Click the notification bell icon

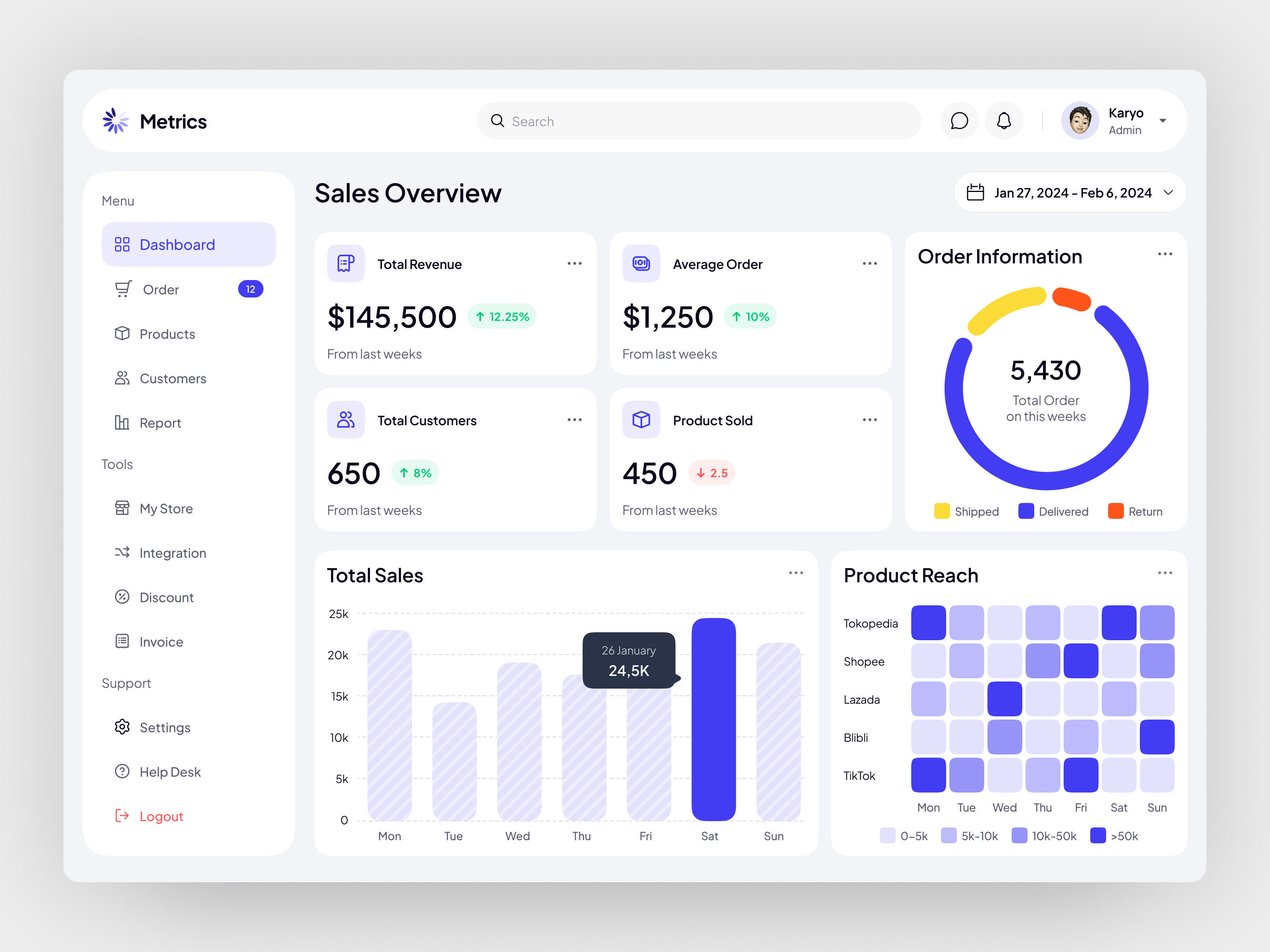point(1004,121)
